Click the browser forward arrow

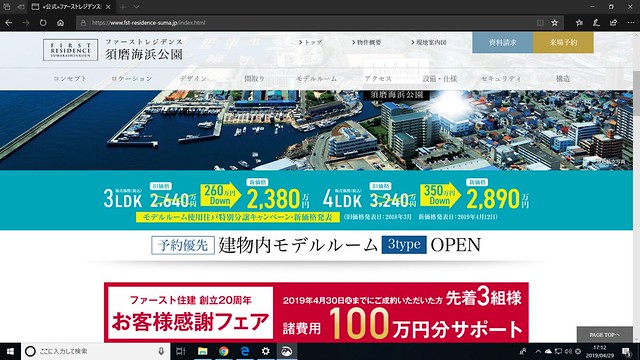click(x=26, y=23)
